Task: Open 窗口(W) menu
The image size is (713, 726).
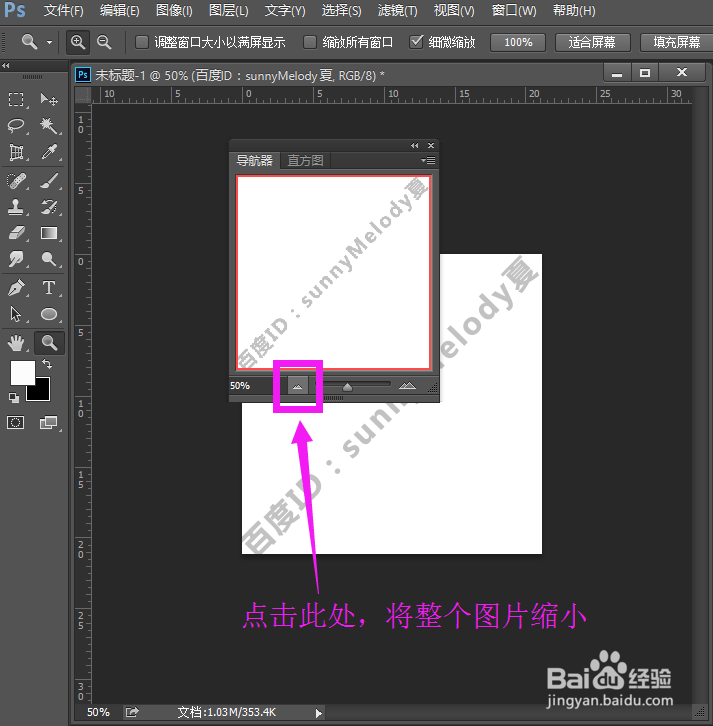Action: [x=514, y=10]
